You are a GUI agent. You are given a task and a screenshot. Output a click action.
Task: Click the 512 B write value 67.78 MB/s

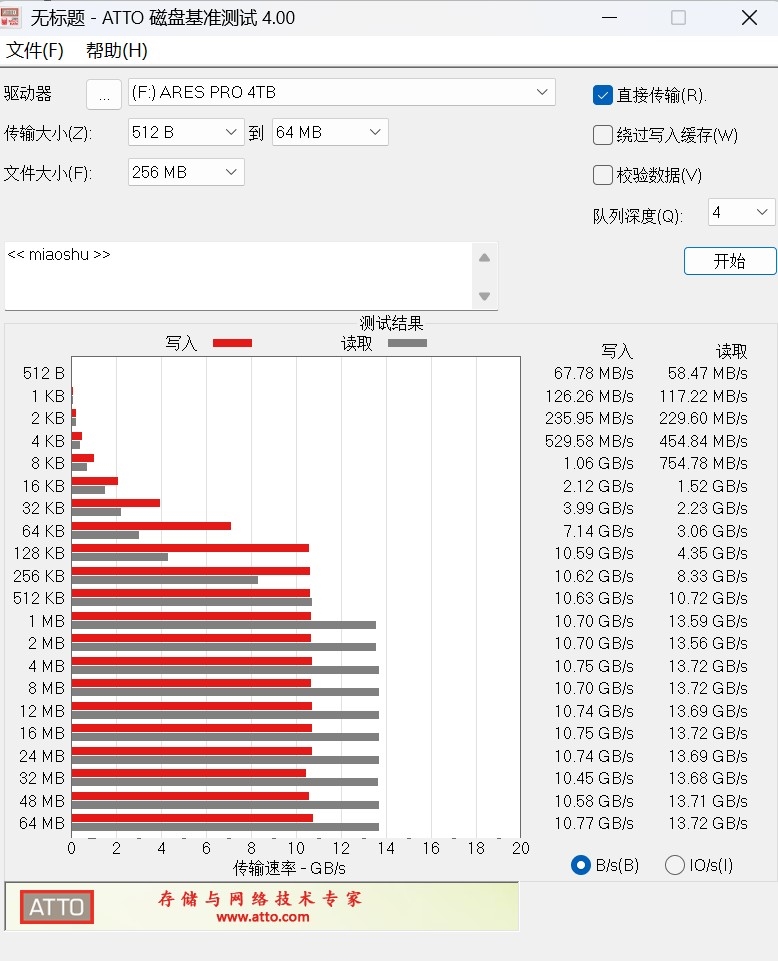(x=593, y=373)
